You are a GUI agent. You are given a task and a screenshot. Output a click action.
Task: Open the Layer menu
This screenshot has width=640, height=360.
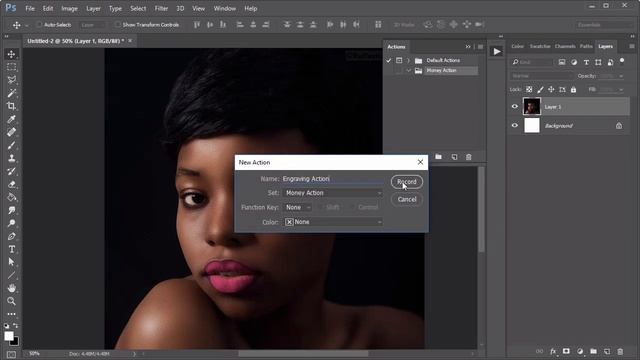pyautogui.click(x=93, y=8)
